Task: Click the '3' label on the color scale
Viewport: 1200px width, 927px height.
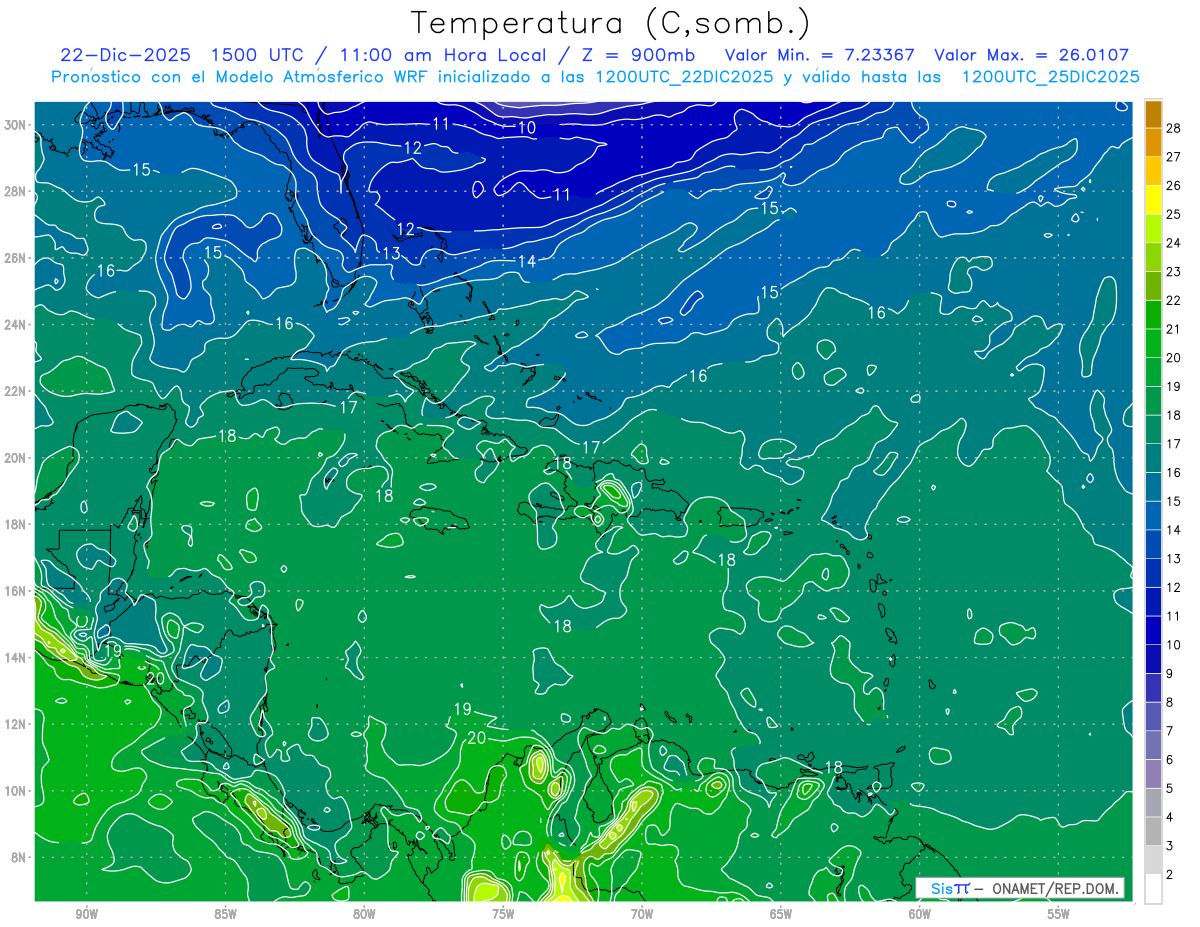Action: (x=1170, y=846)
